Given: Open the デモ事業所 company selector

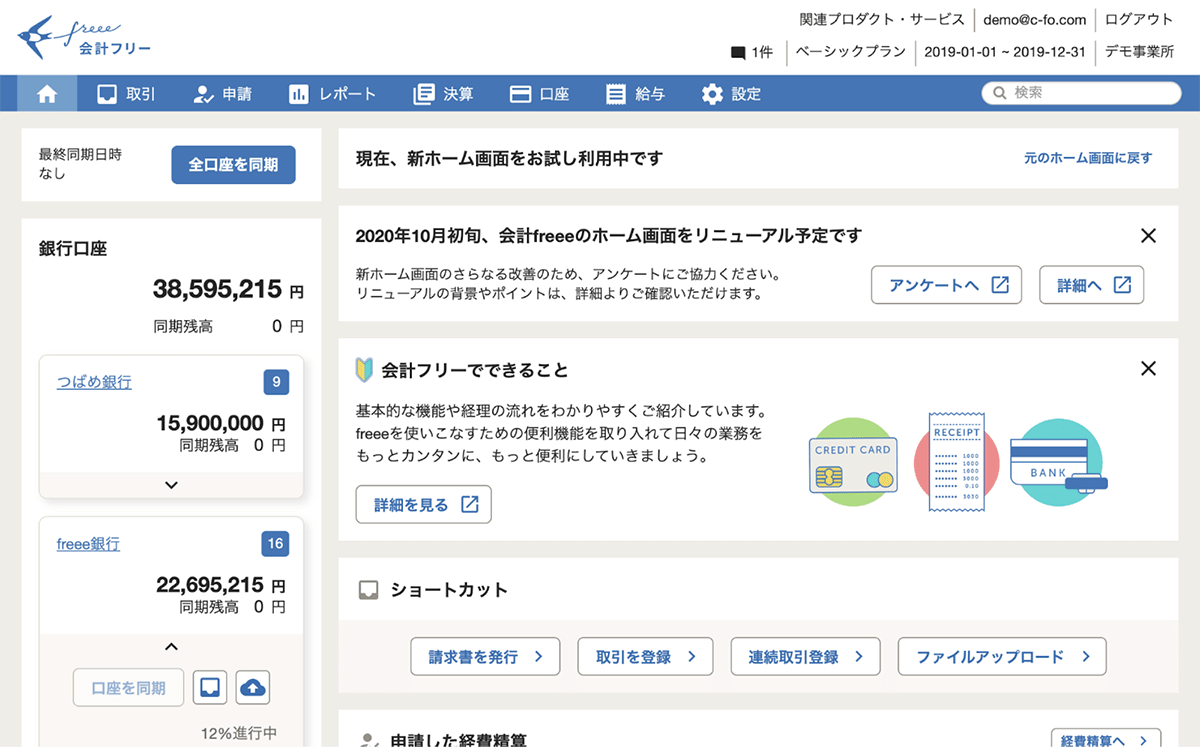Looking at the screenshot, I should pos(1139,52).
